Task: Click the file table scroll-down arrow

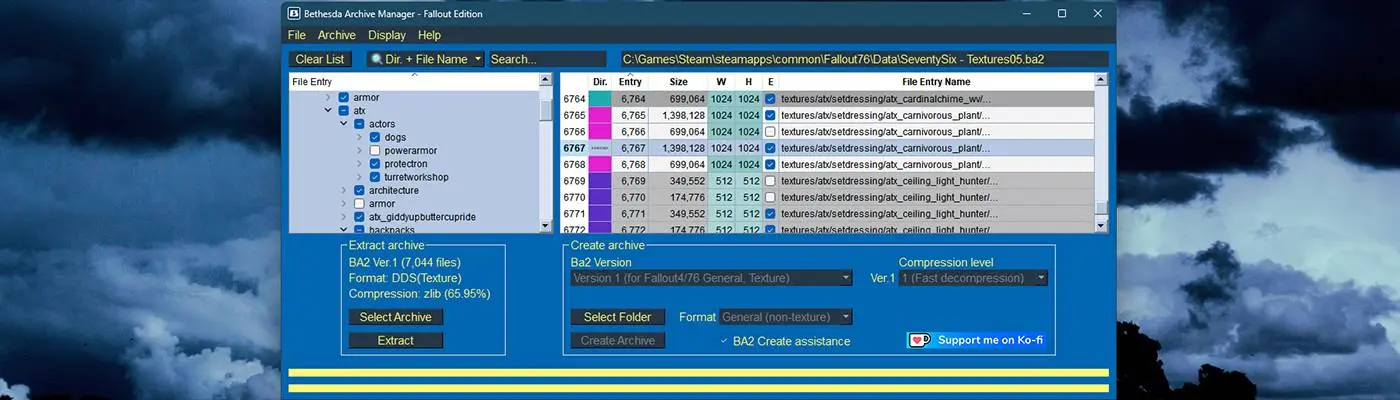Action: click(1101, 226)
